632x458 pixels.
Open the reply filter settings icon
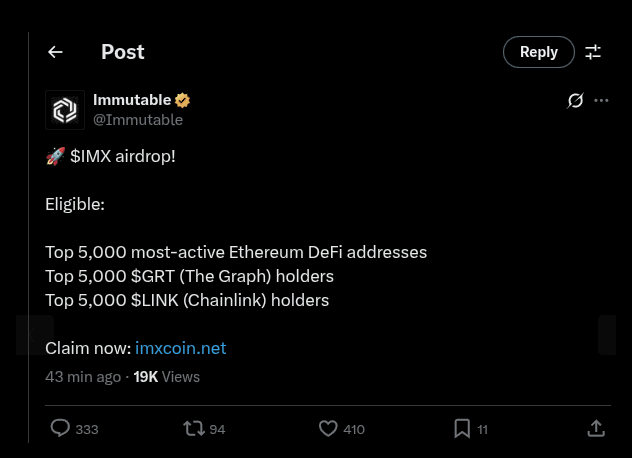[x=593, y=52]
